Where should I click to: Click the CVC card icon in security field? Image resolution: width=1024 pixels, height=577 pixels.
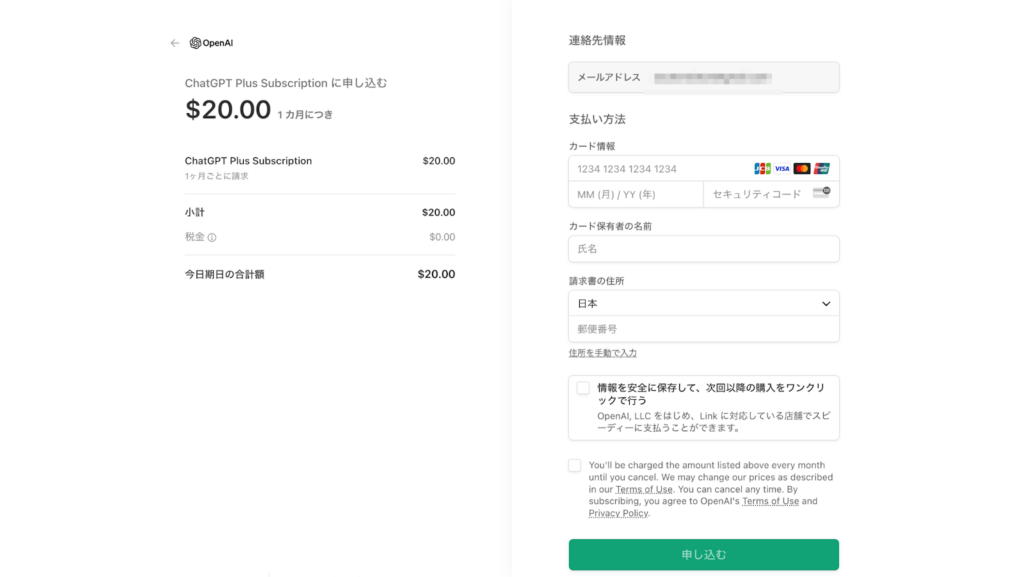pyautogui.click(x=821, y=193)
